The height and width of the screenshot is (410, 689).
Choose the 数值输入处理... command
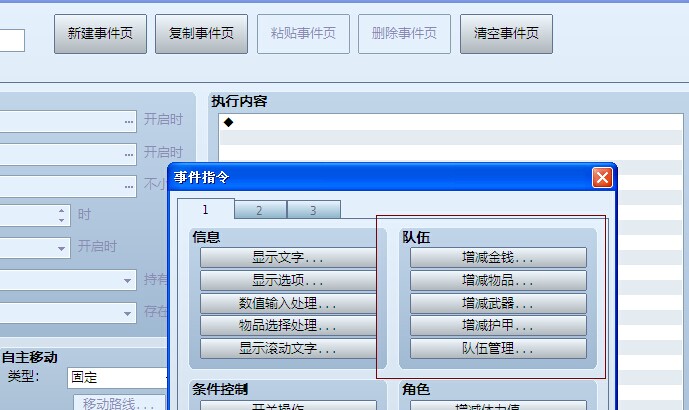click(x=288, y=303)
